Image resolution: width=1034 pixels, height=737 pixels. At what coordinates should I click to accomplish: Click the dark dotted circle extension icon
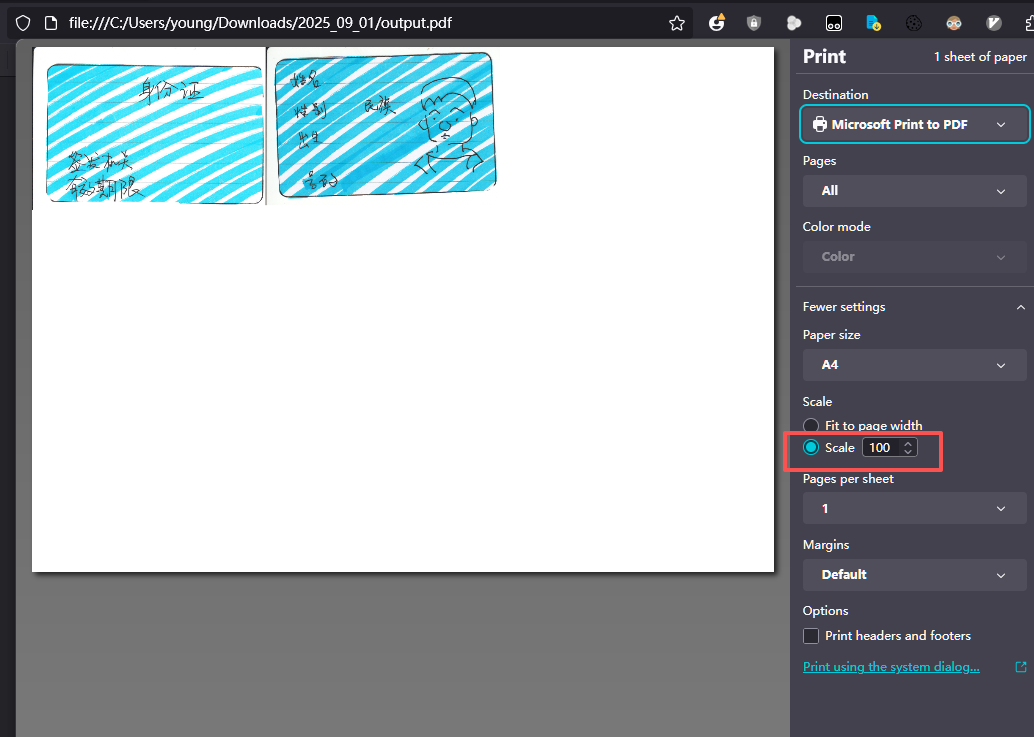point(913,23)
